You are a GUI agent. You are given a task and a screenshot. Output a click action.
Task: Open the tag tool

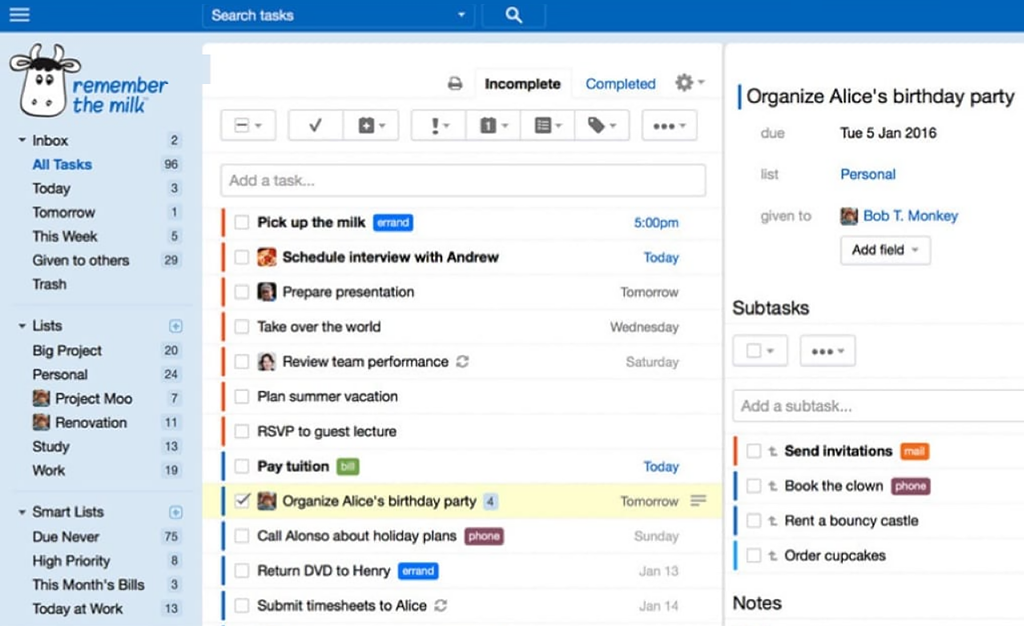[601, 125]
